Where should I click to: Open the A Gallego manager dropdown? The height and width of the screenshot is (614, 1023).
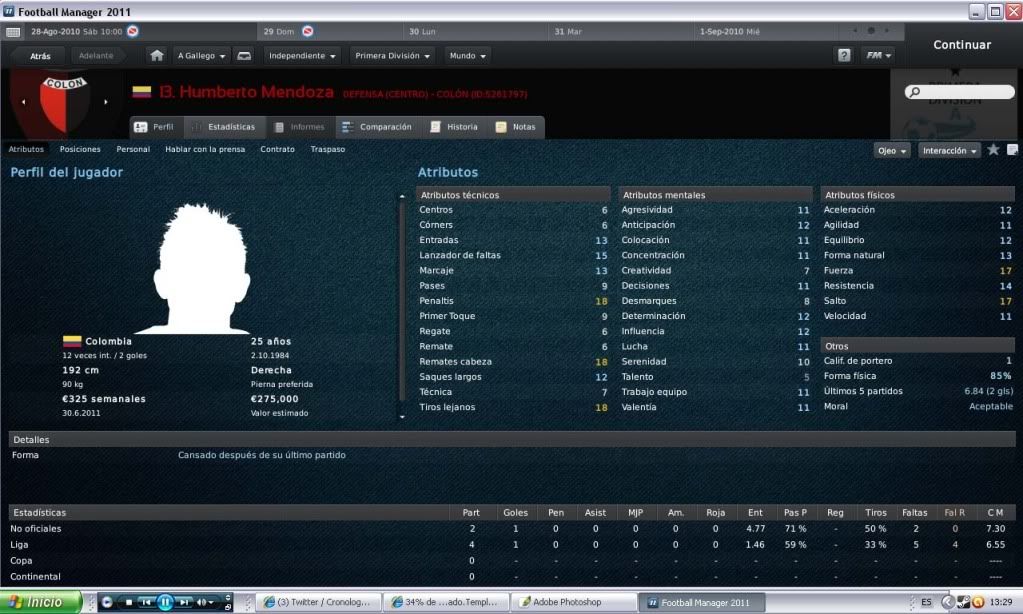pos(202,55)
